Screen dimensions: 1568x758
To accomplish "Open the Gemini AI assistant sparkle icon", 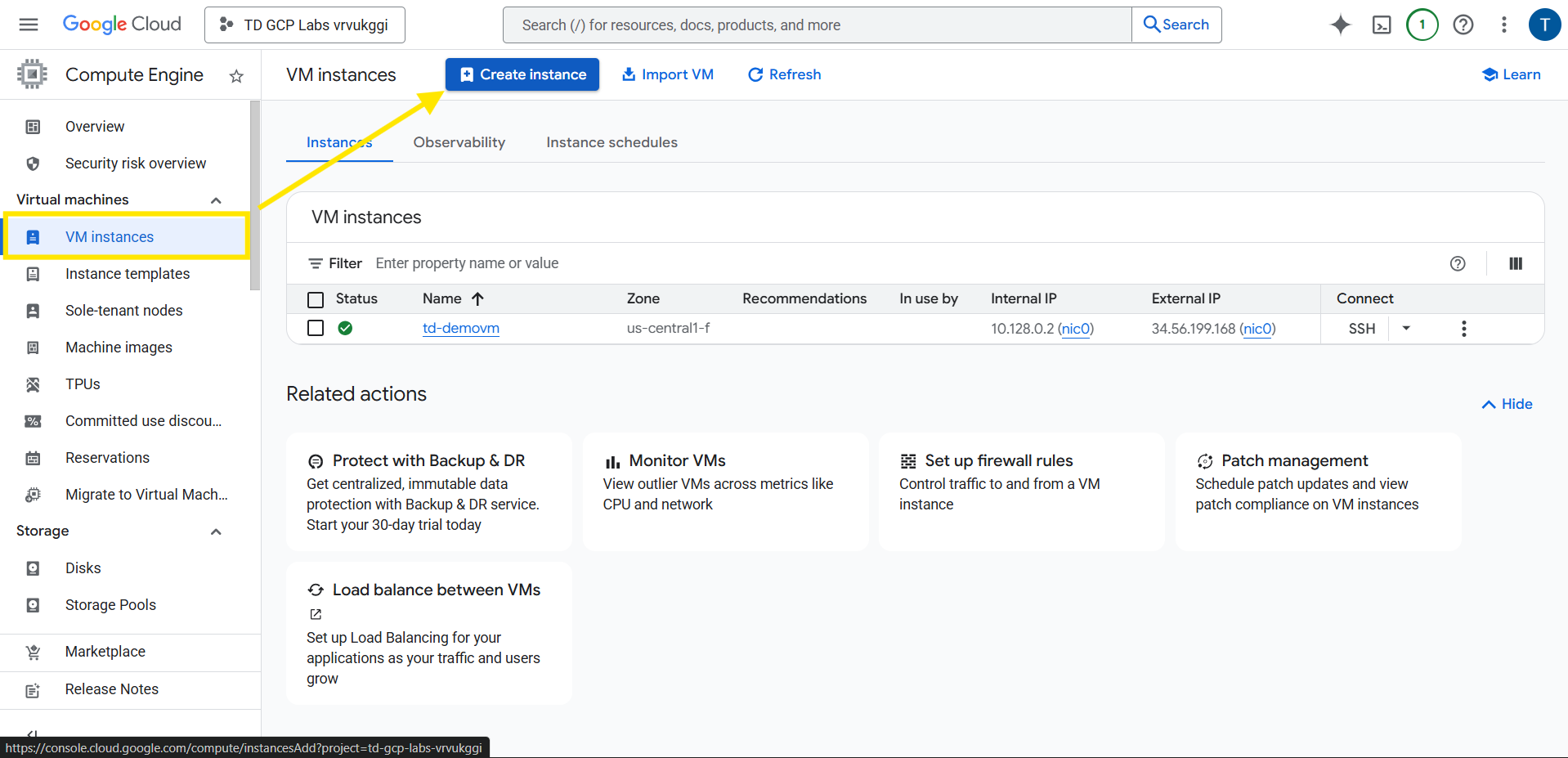I will point(1340,25).
